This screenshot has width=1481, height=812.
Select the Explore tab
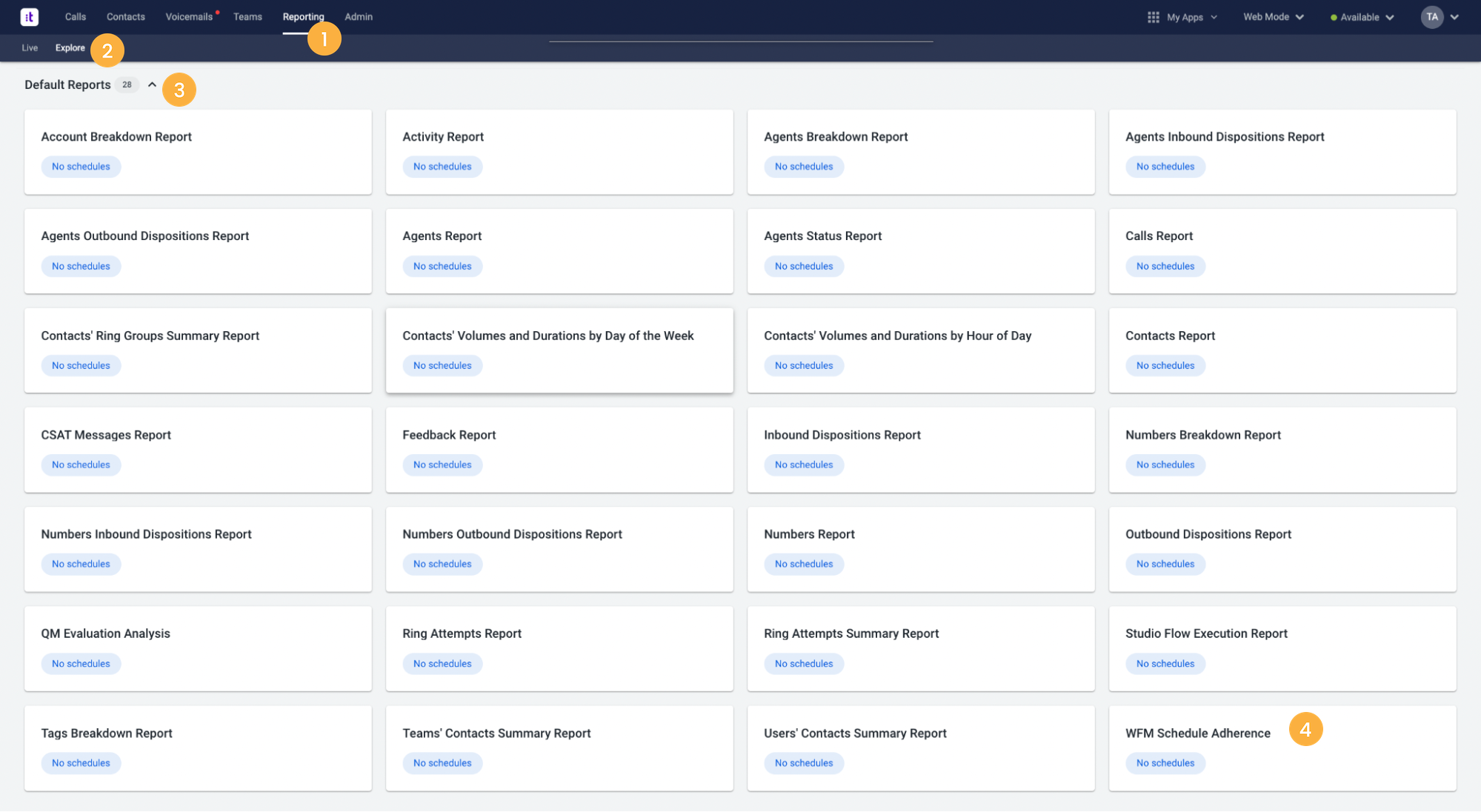[x=70, y=47]
